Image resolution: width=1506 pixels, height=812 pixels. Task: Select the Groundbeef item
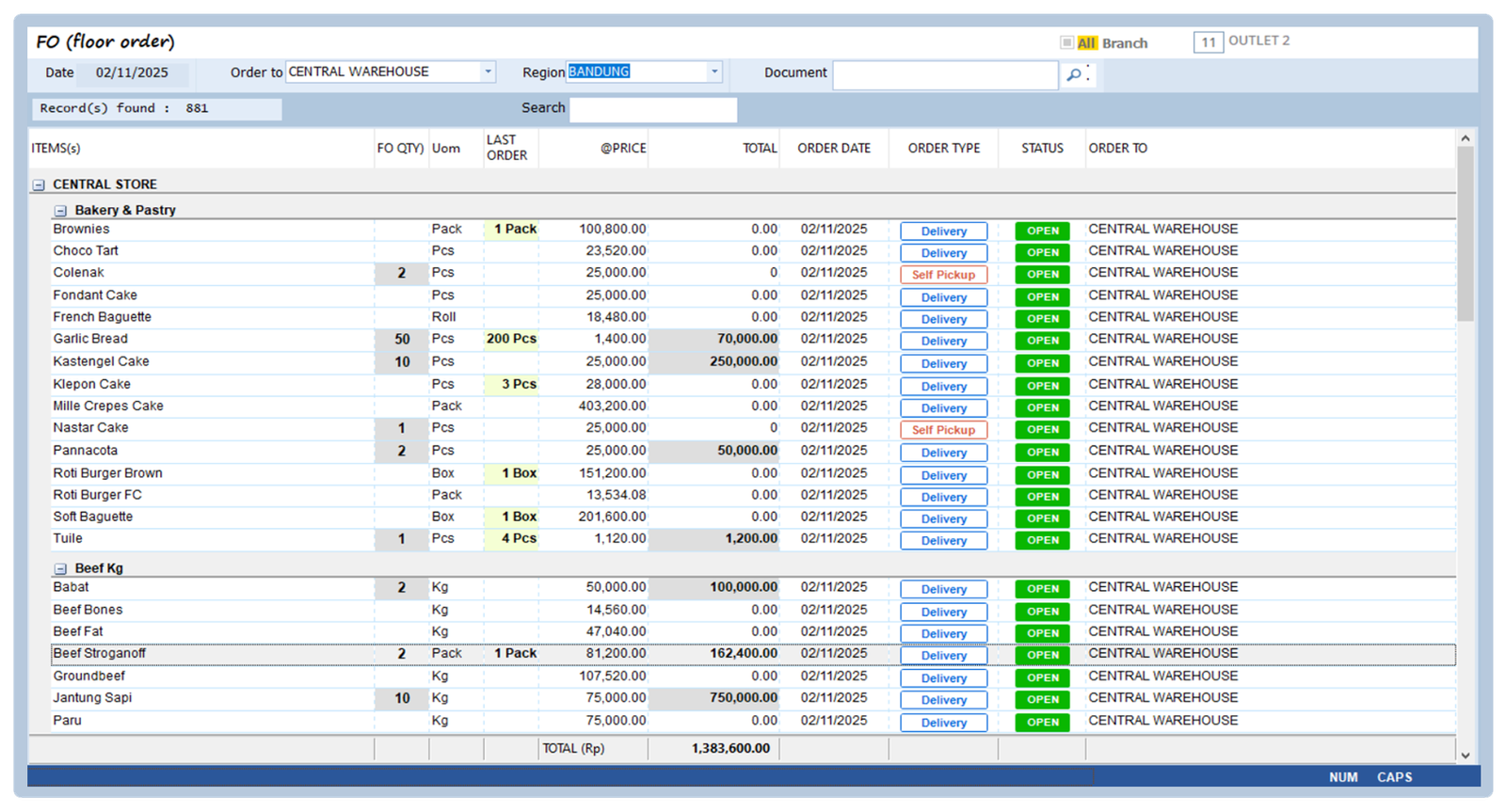pyautogui.click(x=88, y=676)
